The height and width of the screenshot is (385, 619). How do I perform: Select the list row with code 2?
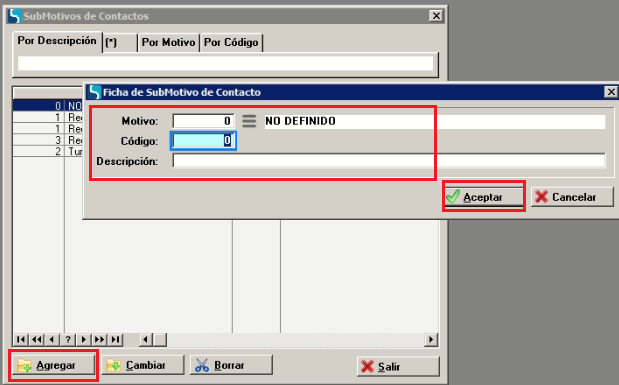(x=47, y=151)
